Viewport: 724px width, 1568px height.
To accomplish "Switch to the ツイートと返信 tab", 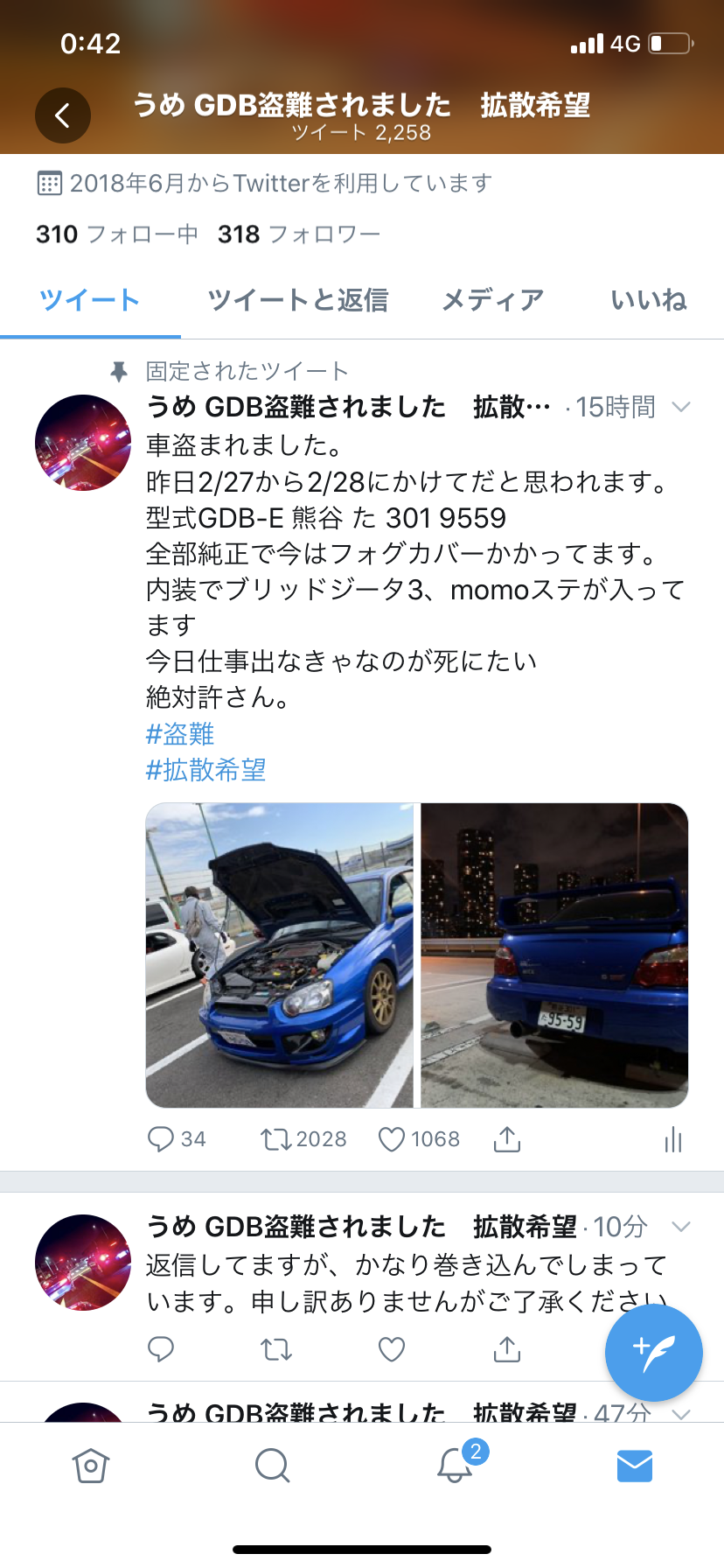I will click(x=297, y=300).
